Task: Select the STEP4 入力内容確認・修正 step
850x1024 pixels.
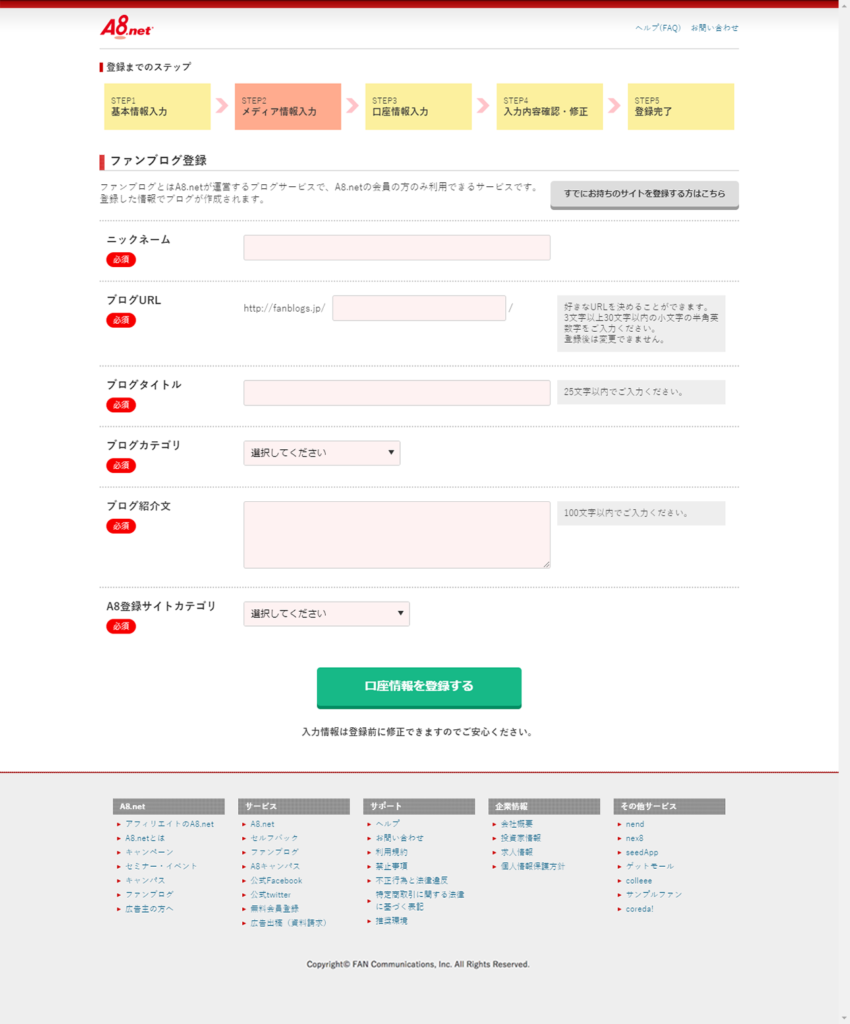Action: (550, 107)
